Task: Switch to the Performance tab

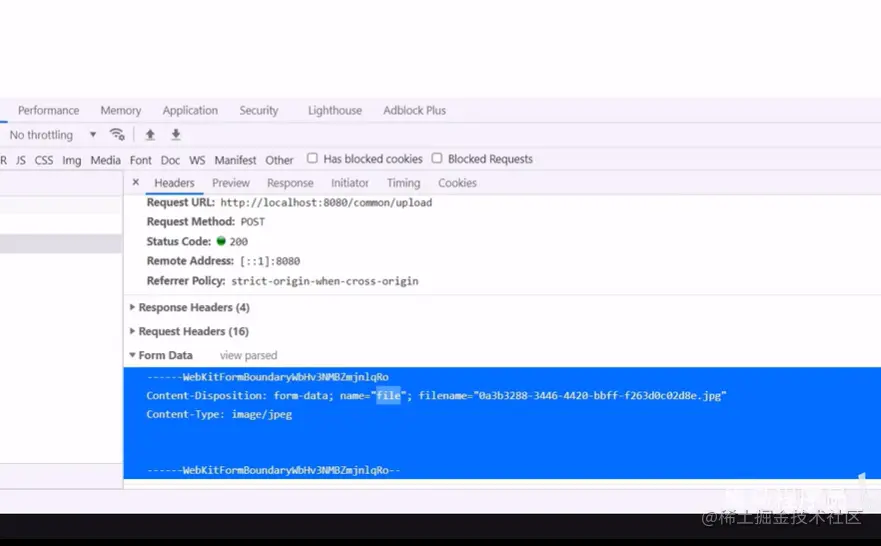Action: [48, 110]
